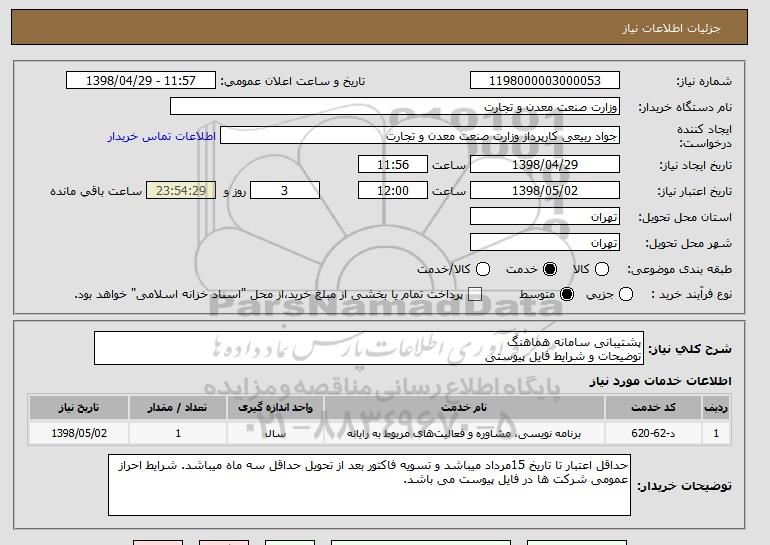Viewport: 770px width, 545px height.
Task: Select the جزیی purchase type radio
Action: point(626,294)
